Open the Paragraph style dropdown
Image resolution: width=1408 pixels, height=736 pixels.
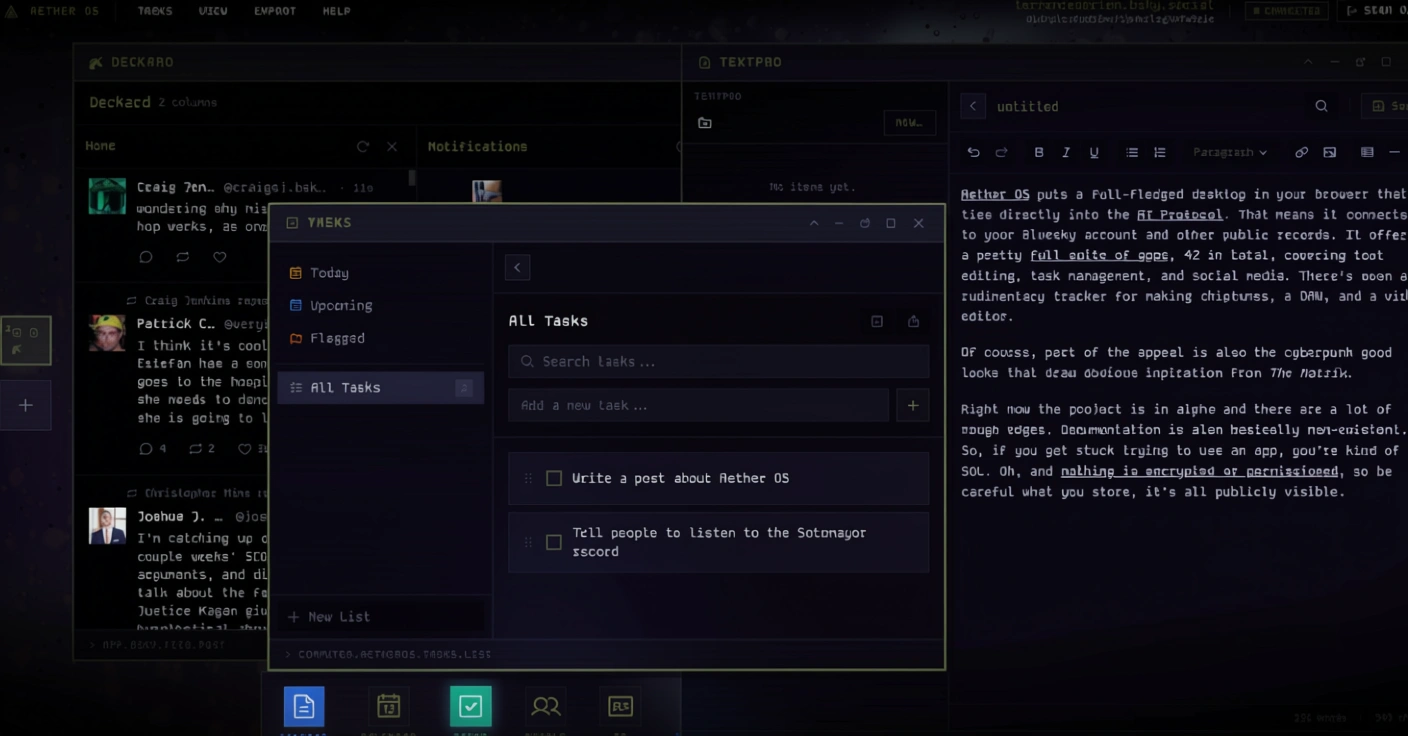tap(1229, 153)
